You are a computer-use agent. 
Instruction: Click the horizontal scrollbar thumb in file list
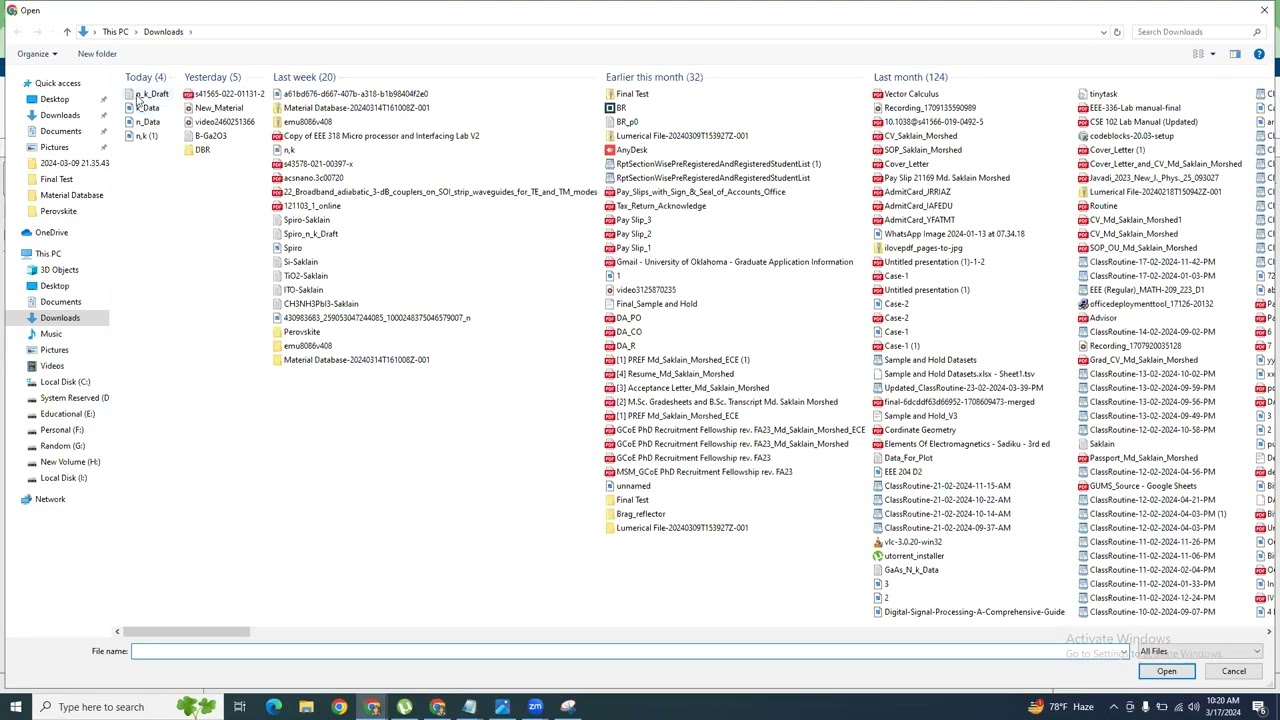coord(187,632)
